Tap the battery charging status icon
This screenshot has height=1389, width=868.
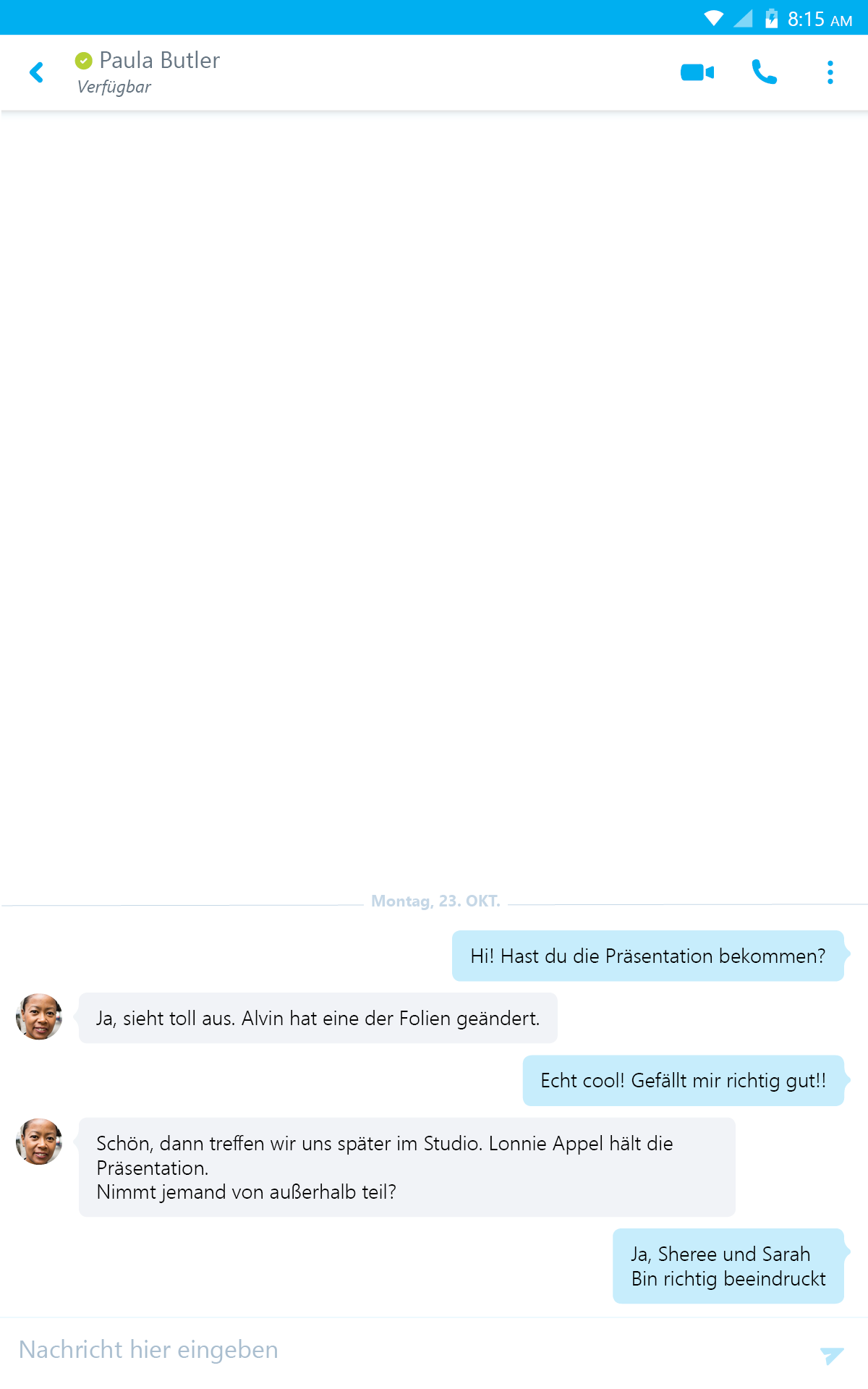click(x=772, y=18)
